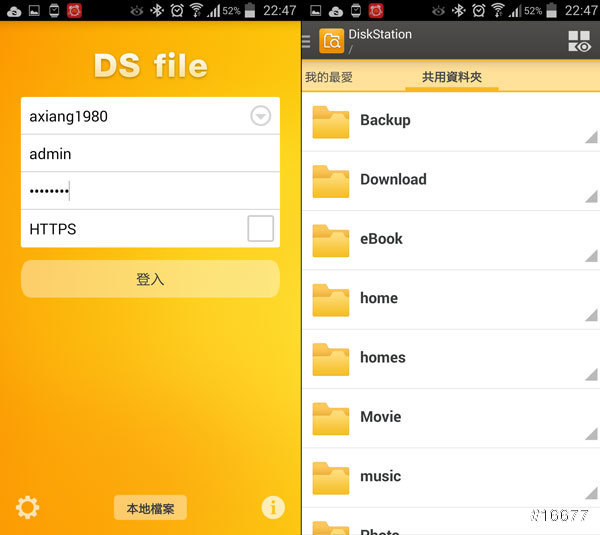
Task: Expand options triangle for Download row
Action: tap(591, 196)
